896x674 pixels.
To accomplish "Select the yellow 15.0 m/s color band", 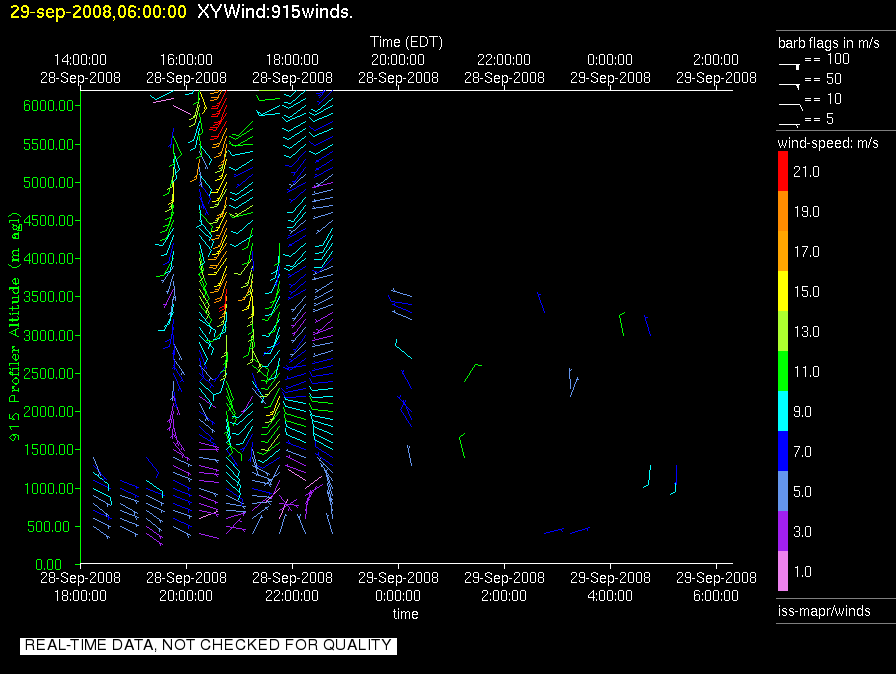I will (x=783, y=291).
